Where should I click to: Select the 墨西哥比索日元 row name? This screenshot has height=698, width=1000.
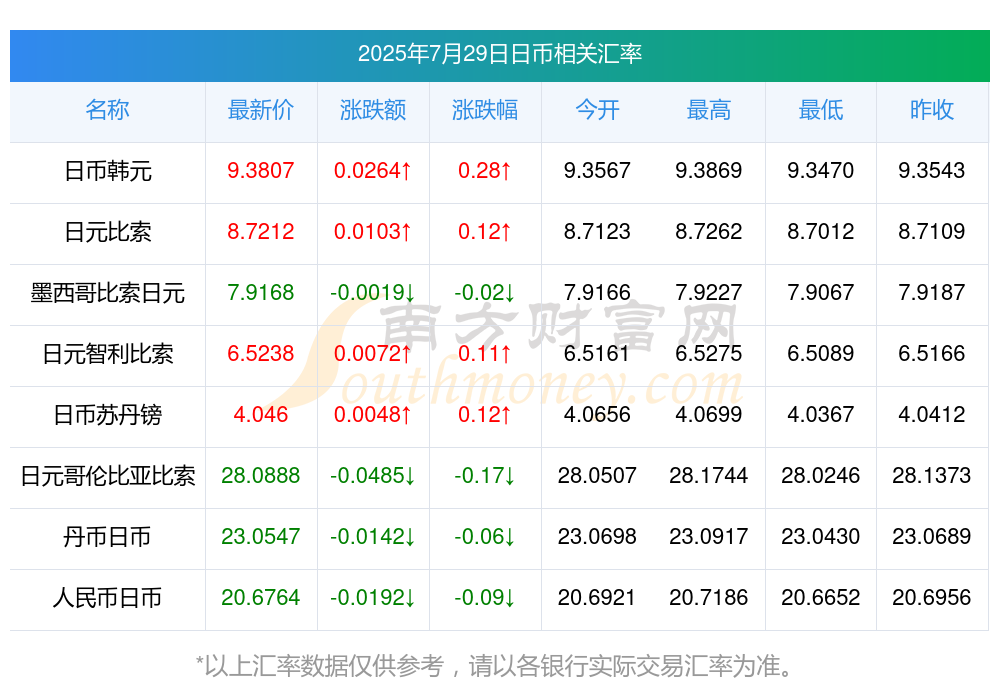[108, 293]
